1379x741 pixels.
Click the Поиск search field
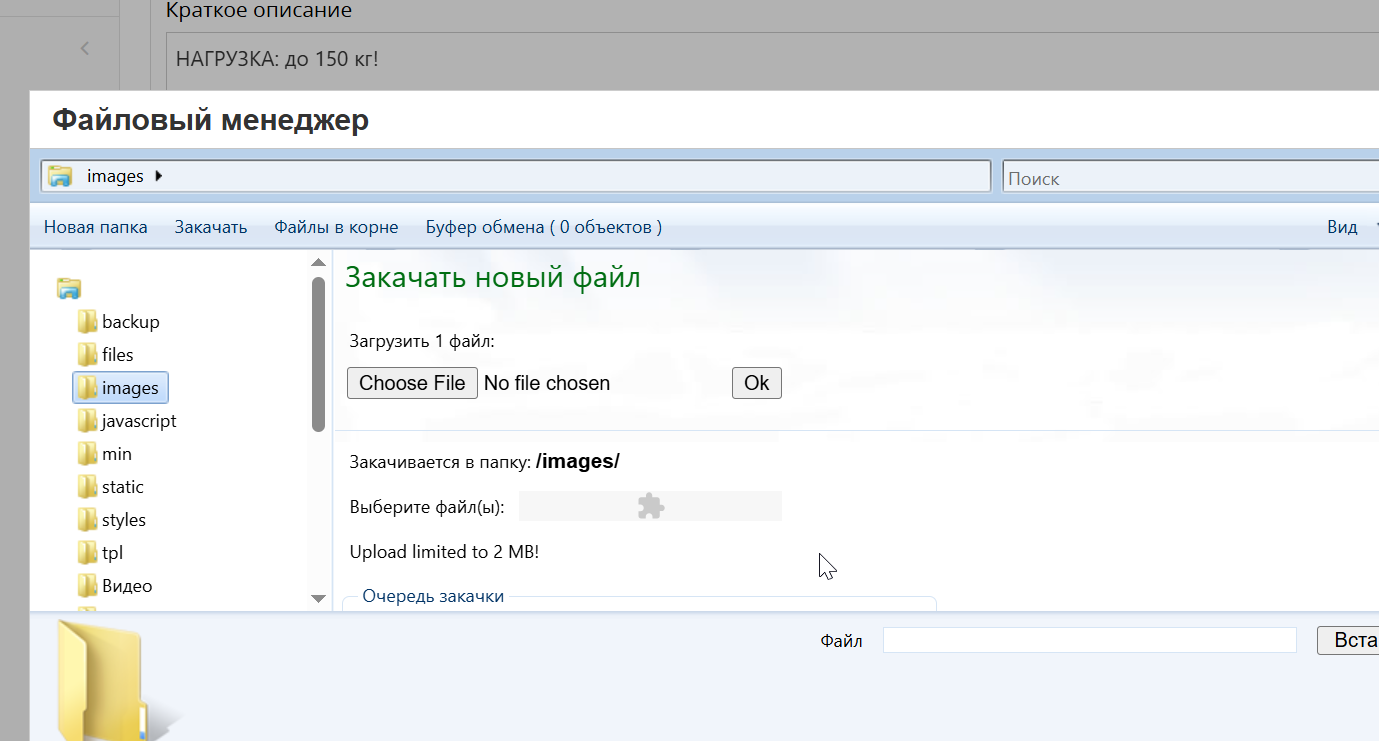tap(1190, 178)
